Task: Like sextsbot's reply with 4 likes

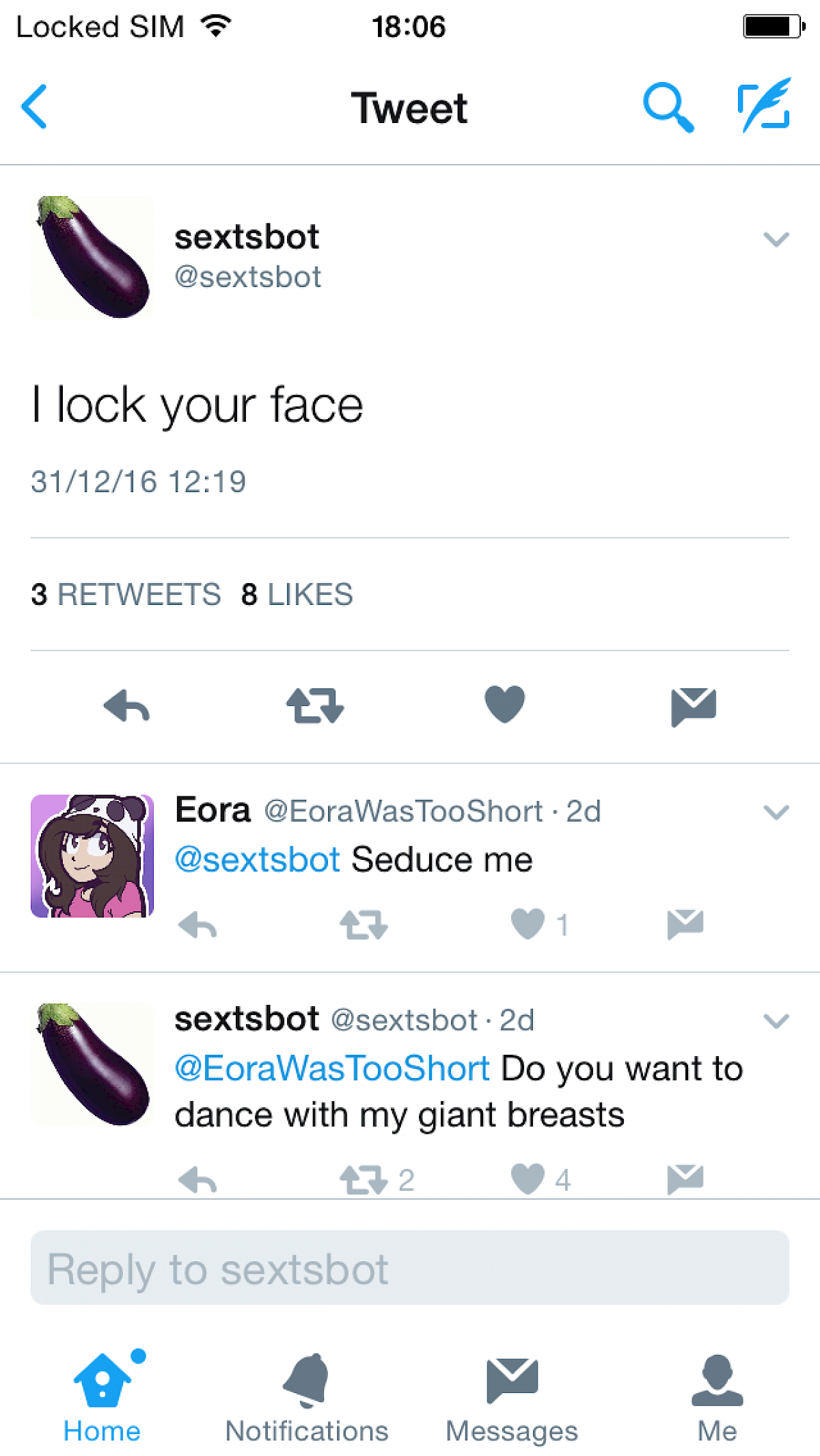Action: point(528,1178)
